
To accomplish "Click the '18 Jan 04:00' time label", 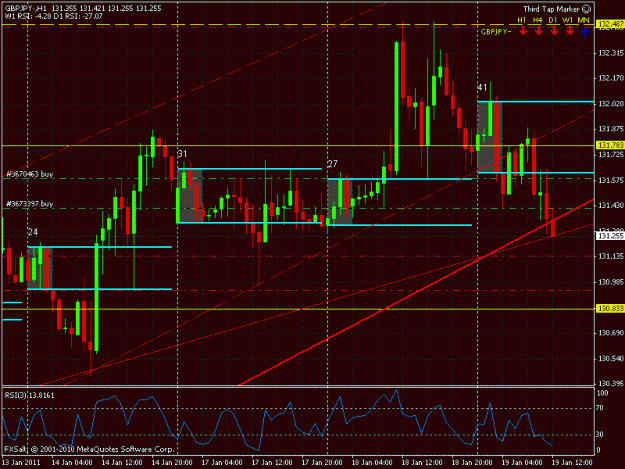I will [x=372, y=463].
